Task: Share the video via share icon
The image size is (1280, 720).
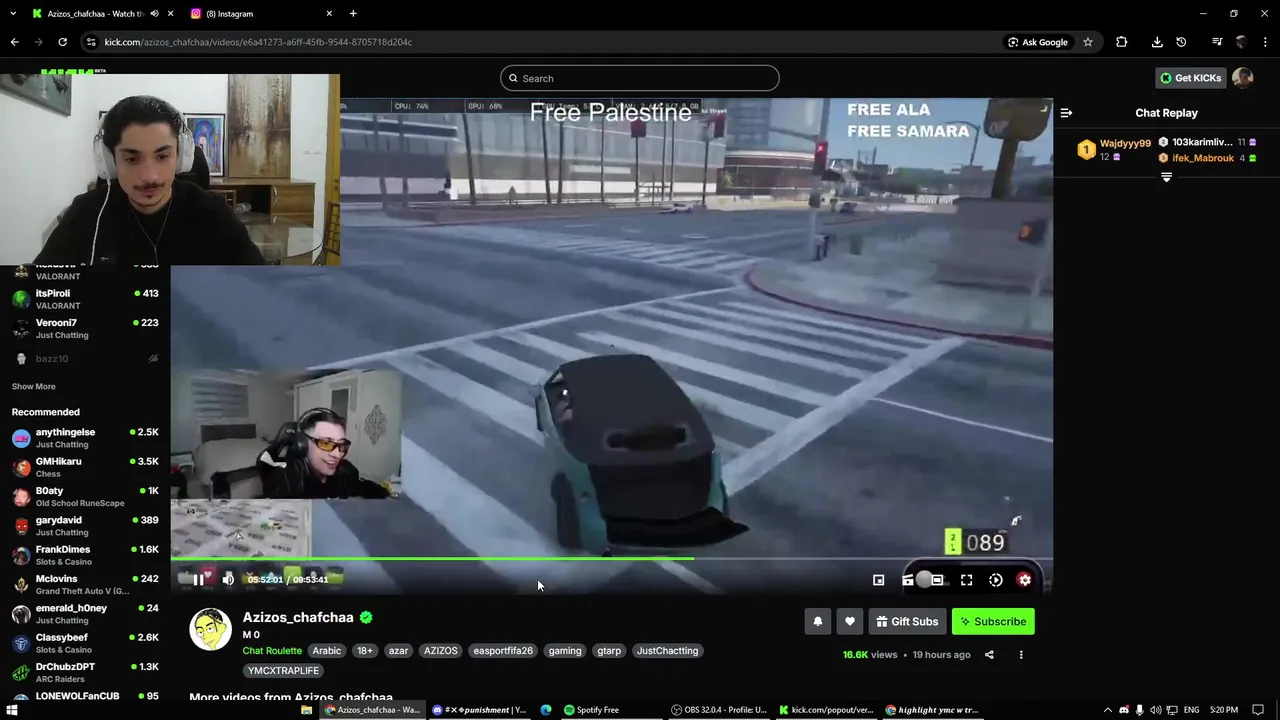Action: click(x=989, y=655)
